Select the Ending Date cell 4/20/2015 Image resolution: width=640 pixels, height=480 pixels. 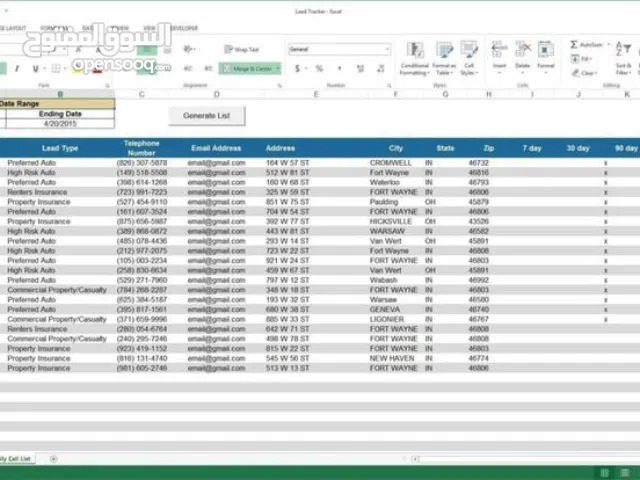(x=58, y=125)
